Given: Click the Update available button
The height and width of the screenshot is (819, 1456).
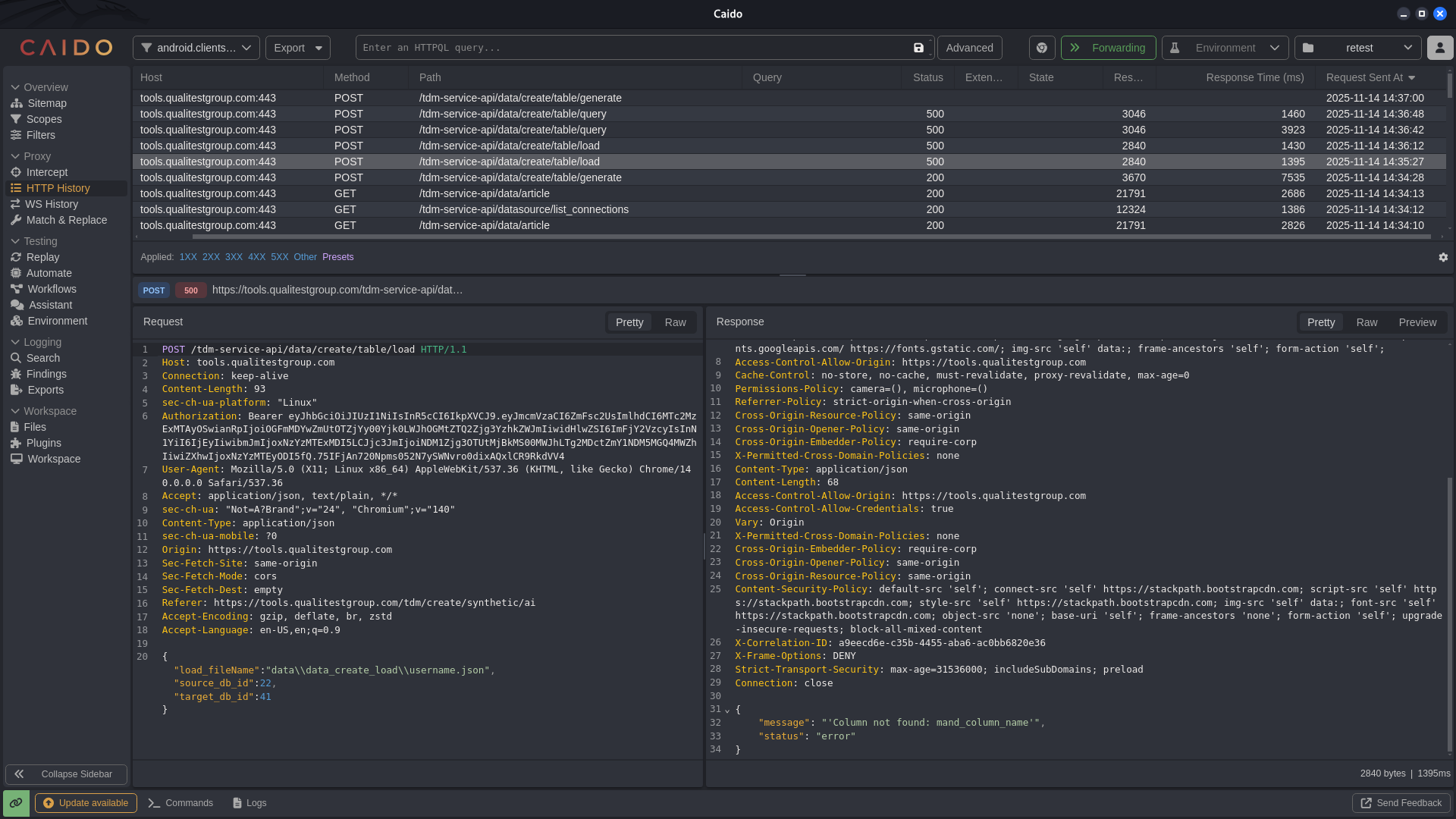Looking at the screenshot, I should (86, 803).
